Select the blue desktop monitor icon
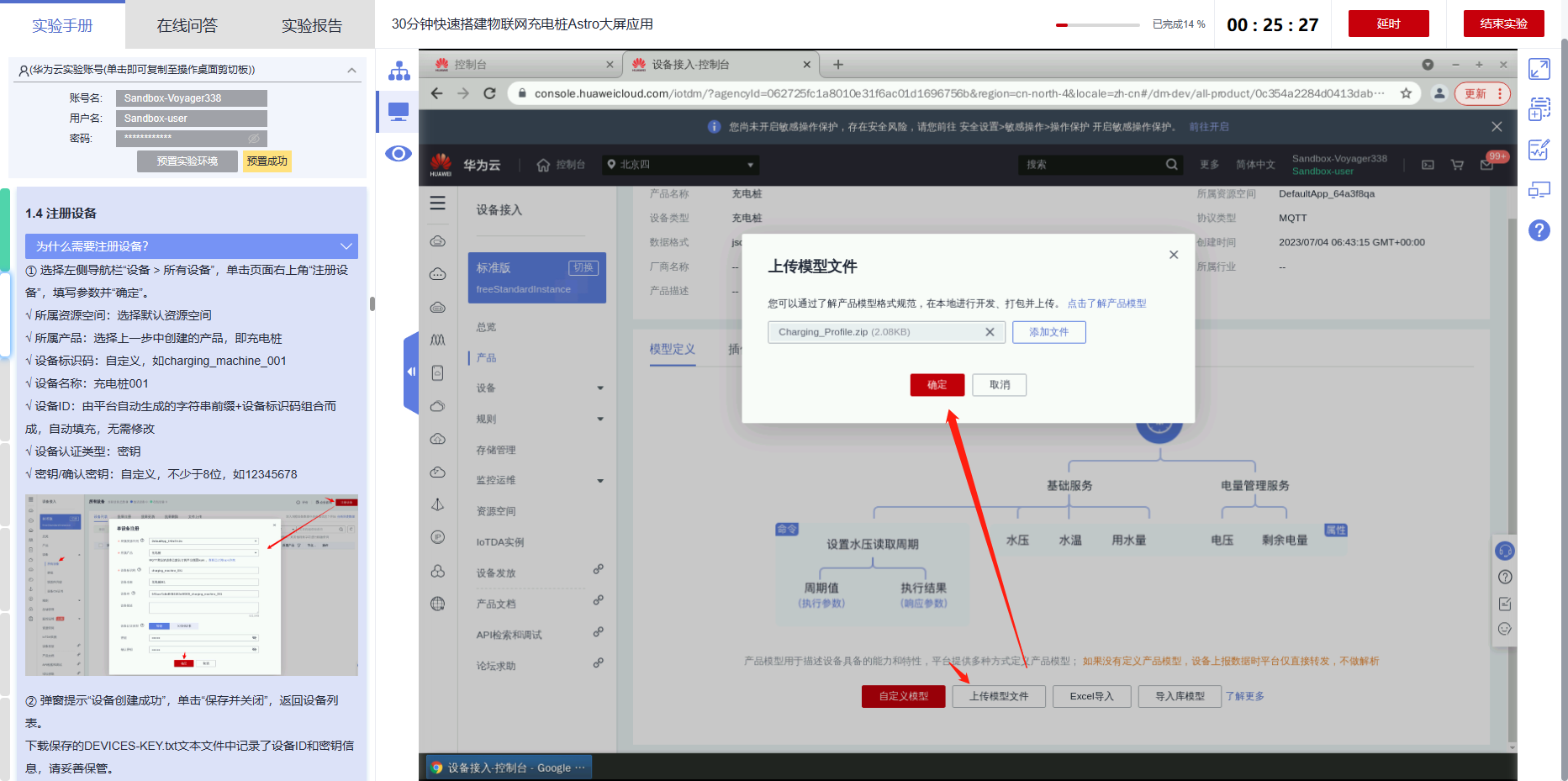Screen dimensions: 1568x781 pos(399,112)
